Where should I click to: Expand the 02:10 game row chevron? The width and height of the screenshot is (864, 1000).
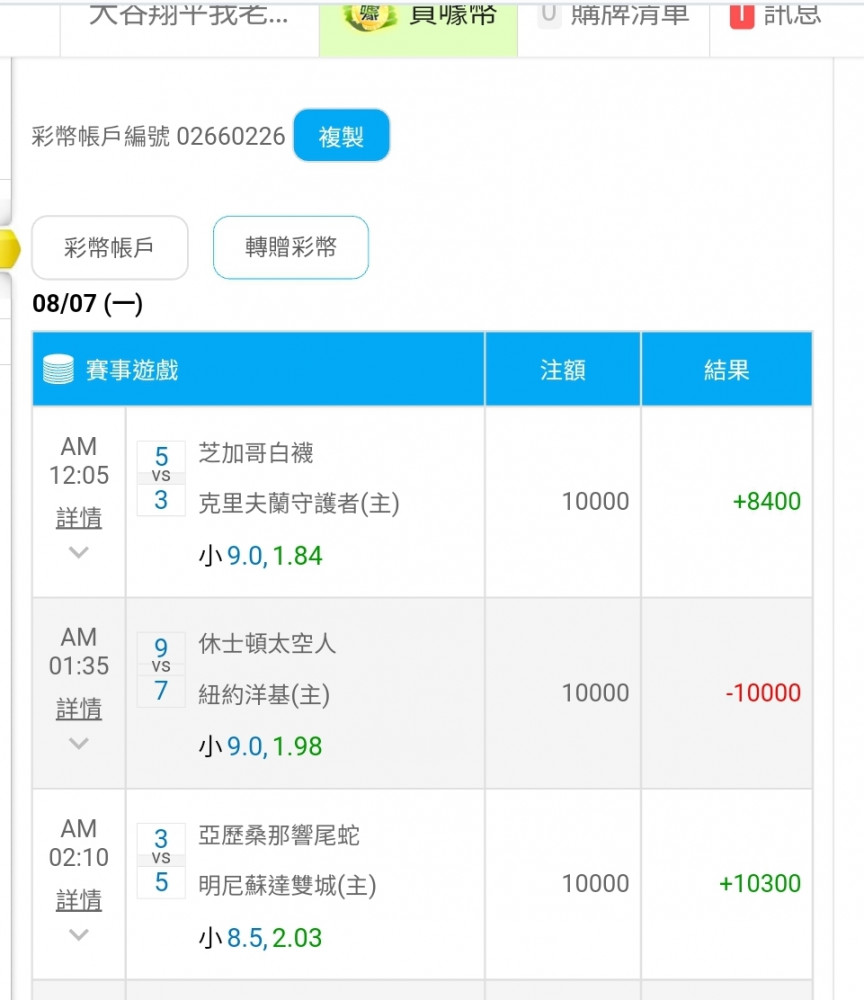pyautogui.click(x=78, y=934)
